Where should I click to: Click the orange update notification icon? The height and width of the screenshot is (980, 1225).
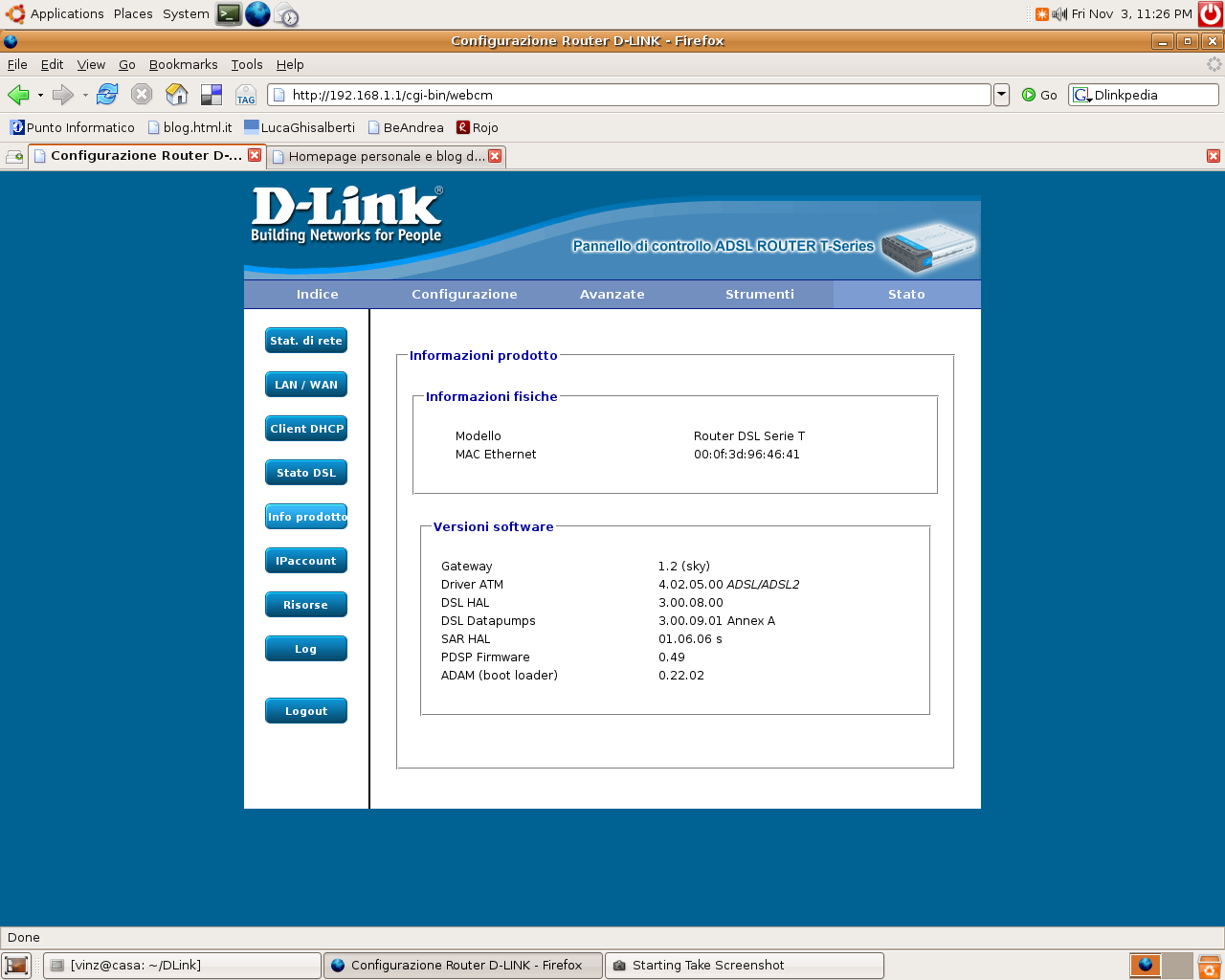click(1042, 13)
